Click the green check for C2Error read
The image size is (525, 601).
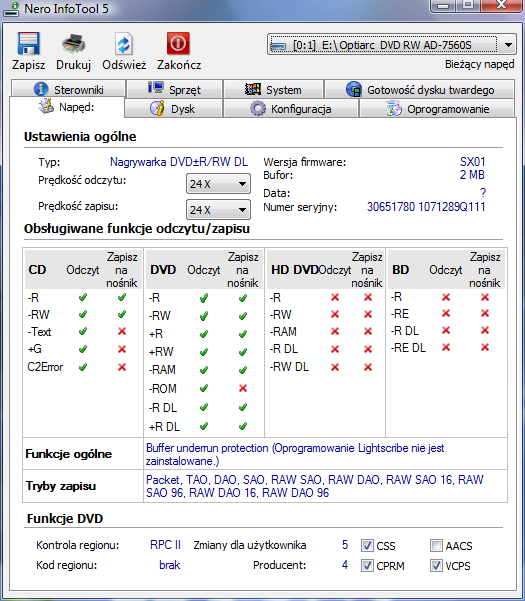coord(83,367)
